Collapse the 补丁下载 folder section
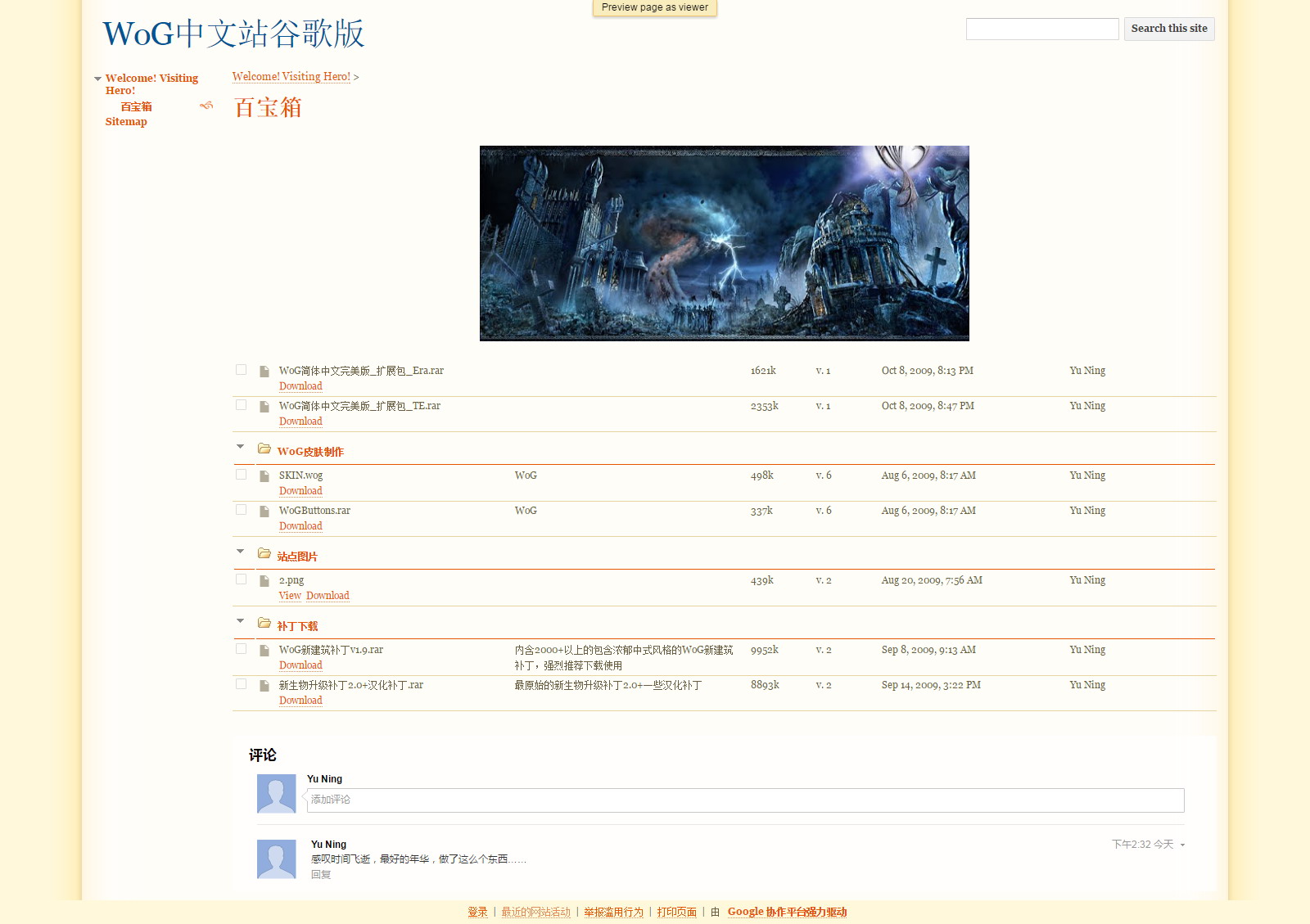Viewport: 1310px width, 924px height. (240, 621)
